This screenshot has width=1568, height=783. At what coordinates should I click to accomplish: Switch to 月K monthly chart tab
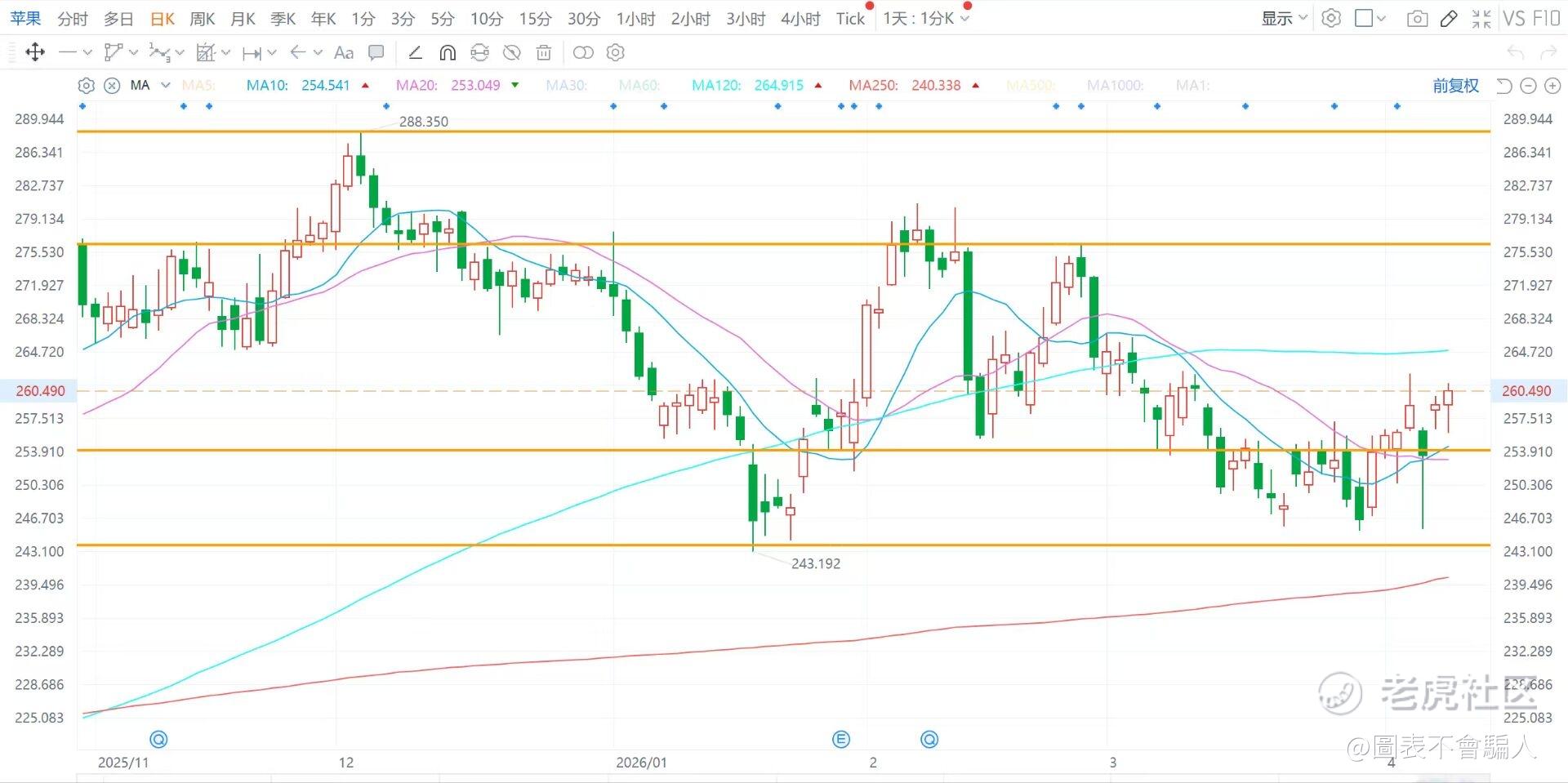pos(243,18)
